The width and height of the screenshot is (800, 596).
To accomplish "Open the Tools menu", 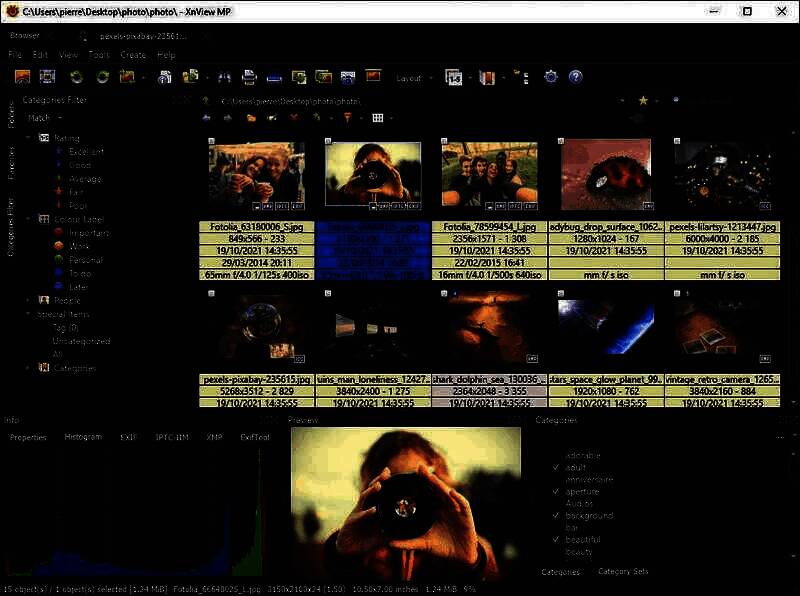I will pos(99,55).
